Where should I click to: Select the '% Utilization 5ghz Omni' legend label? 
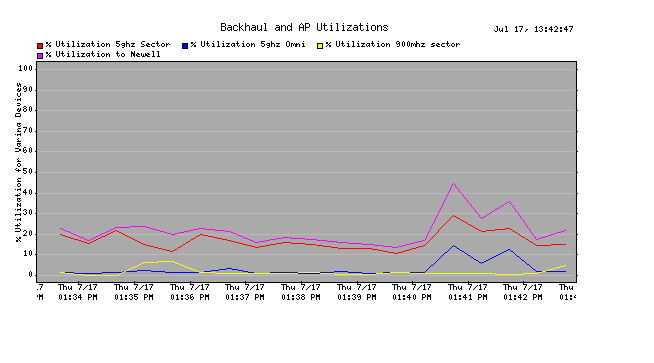248,44
